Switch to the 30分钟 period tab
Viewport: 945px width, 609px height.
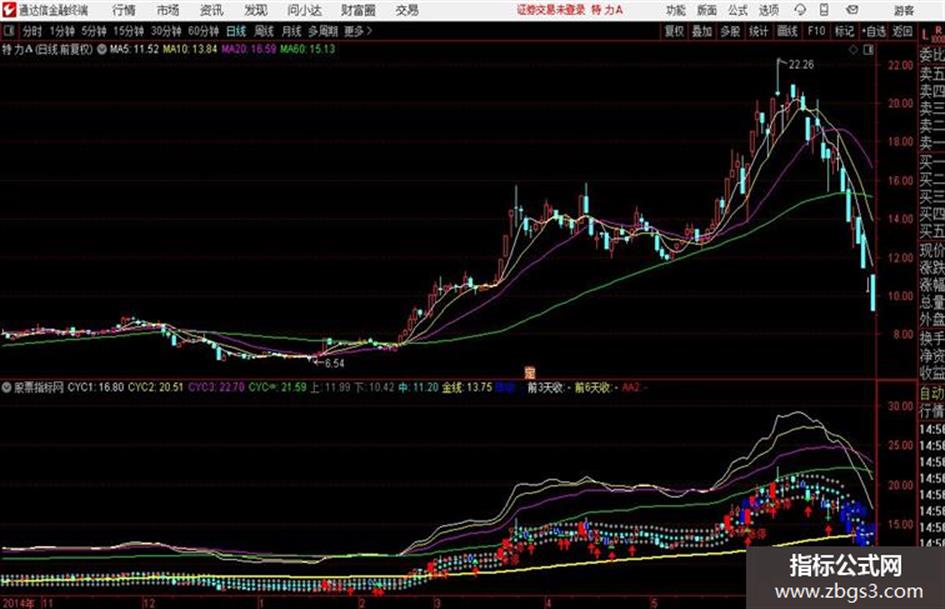(x=166, y=31)
